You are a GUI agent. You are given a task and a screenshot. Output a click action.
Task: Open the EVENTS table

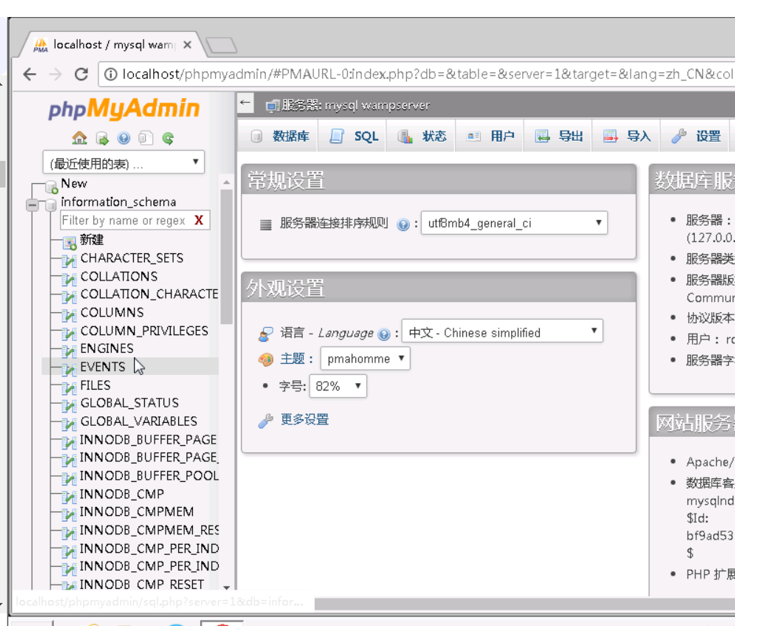click(x=102, y=367)
